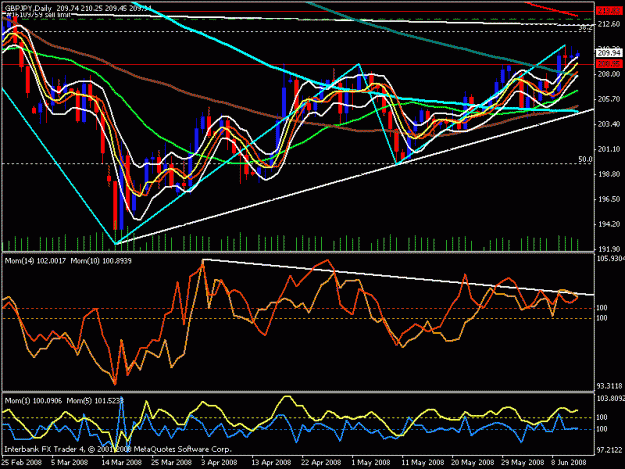The image size is (625, 469).
Task: Click the 201.10 price scale label
Action: [609, 149]
